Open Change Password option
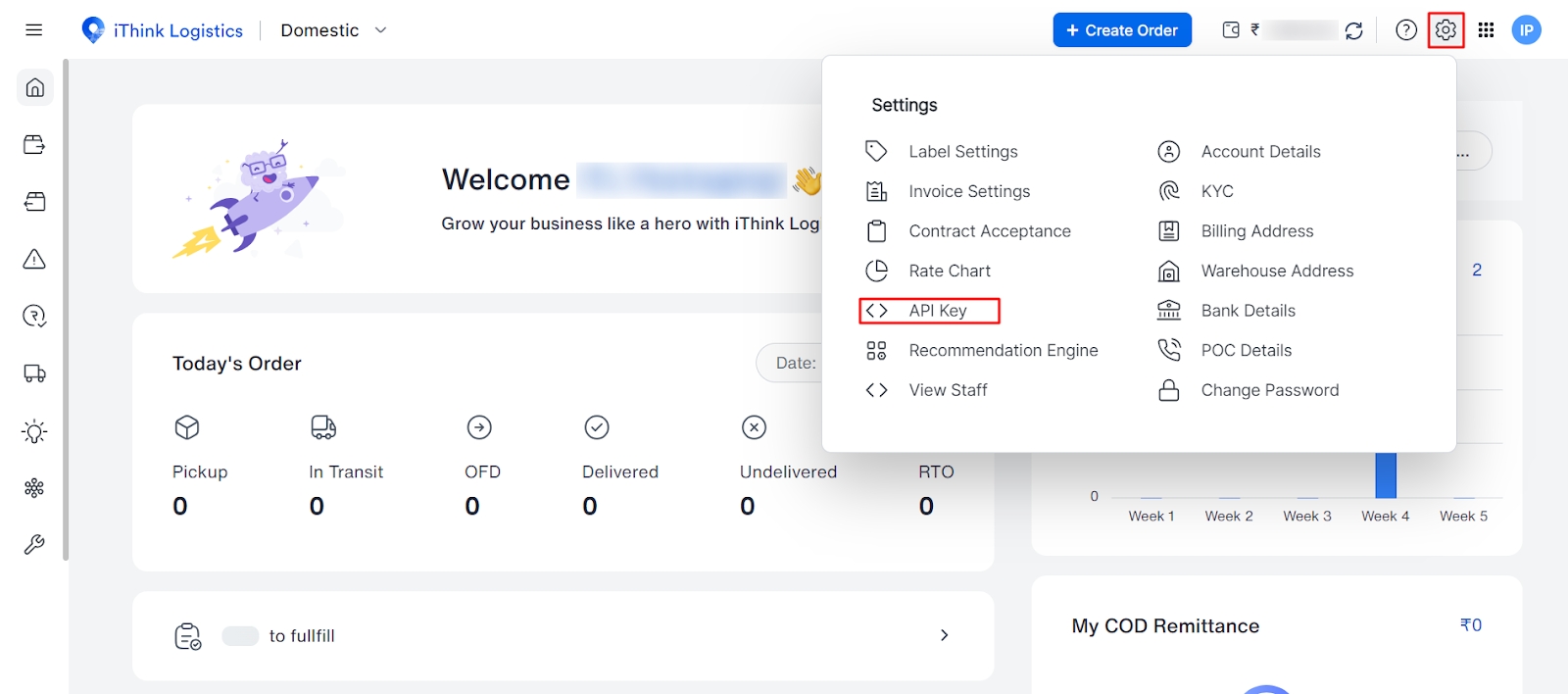Image resolution: width=1568 pixels, height=694 pixels. coord(1269,390)
